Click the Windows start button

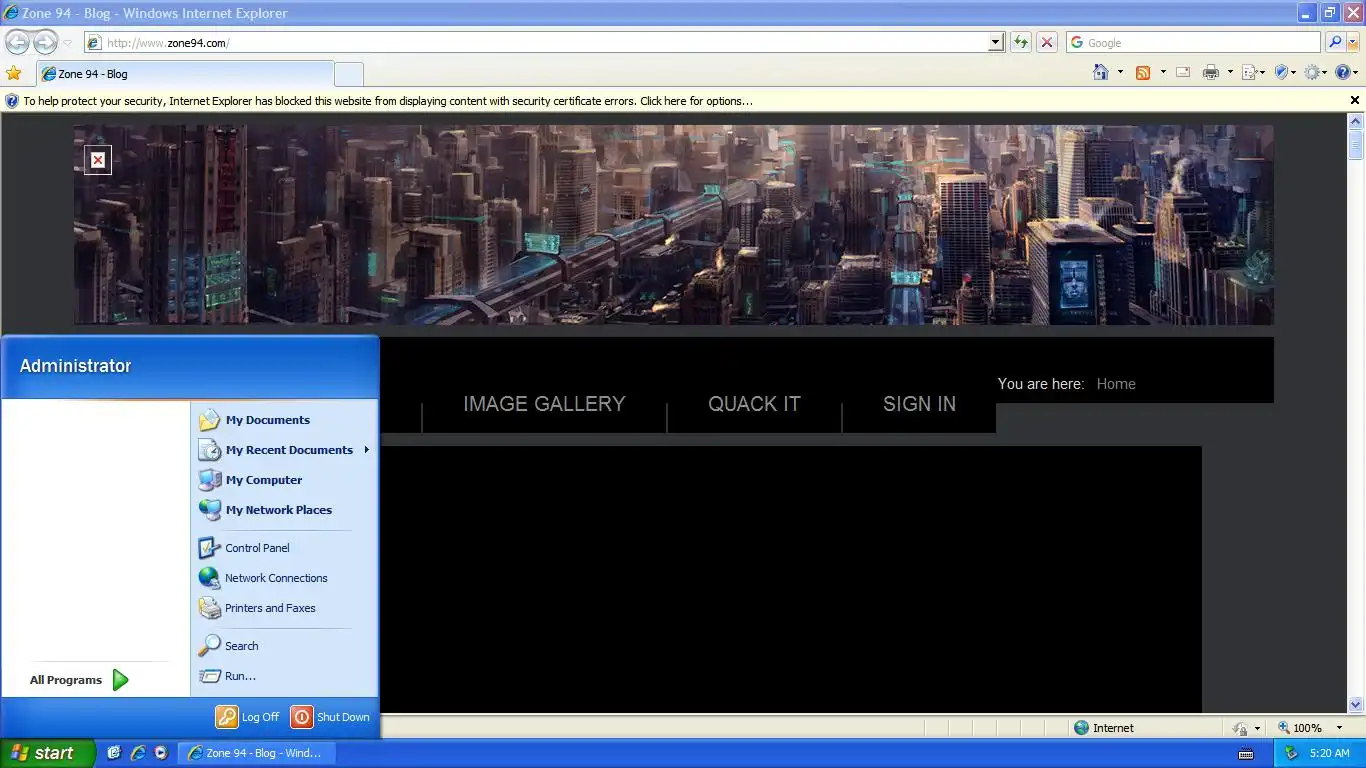(47, 753)
